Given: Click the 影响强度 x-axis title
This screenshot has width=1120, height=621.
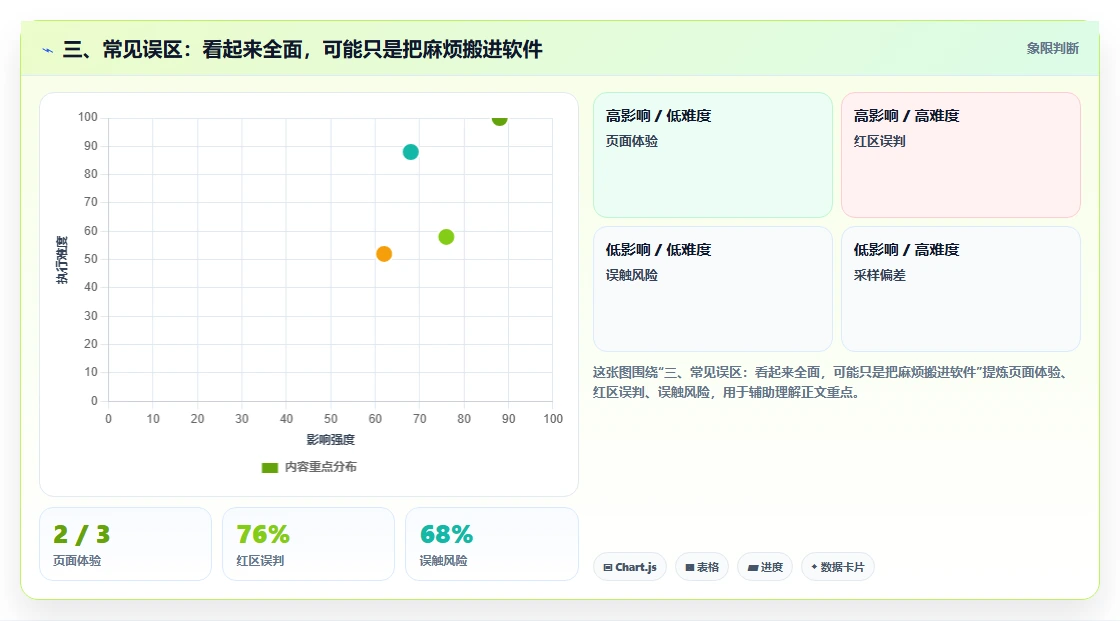Looking at the screenshot, I should coord(331,439).
